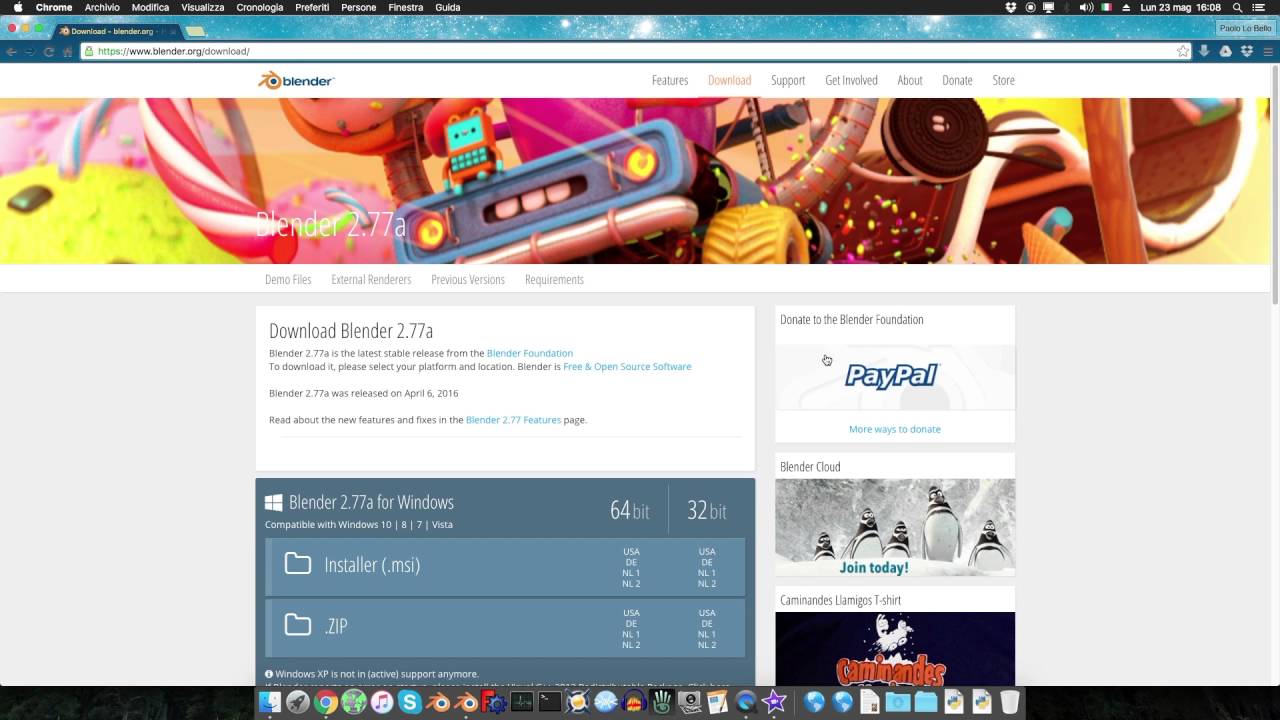Screen dimensions: 1280x720
Task: Switch to the External Renderers sub-tab
Action: 371,279
